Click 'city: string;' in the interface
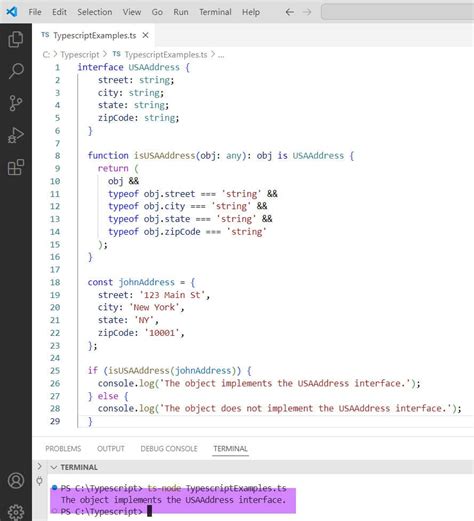Screen dimensions: 474x521 131,93
